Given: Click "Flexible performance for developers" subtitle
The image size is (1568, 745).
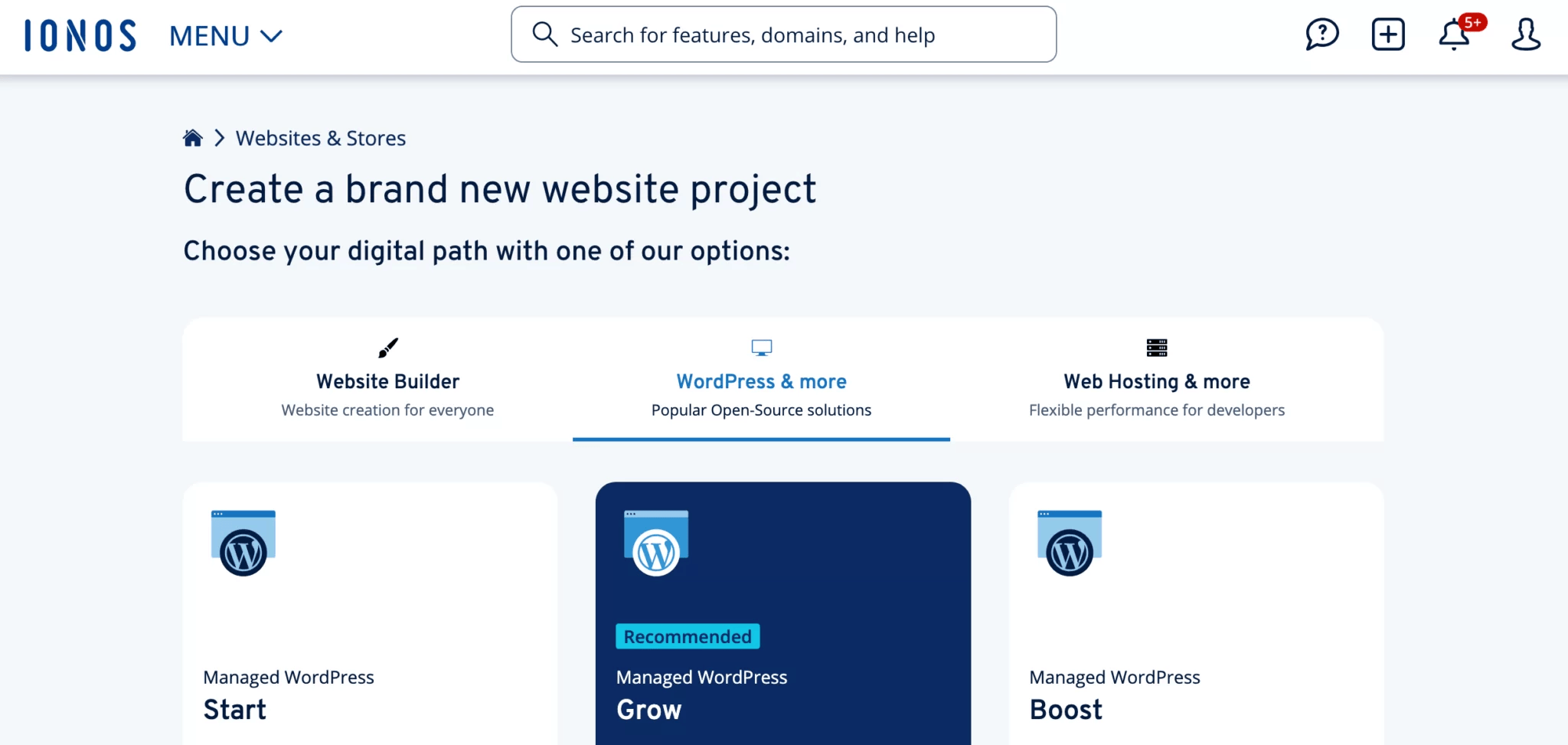Looking at the screenshot, I should click(1157, 410).
